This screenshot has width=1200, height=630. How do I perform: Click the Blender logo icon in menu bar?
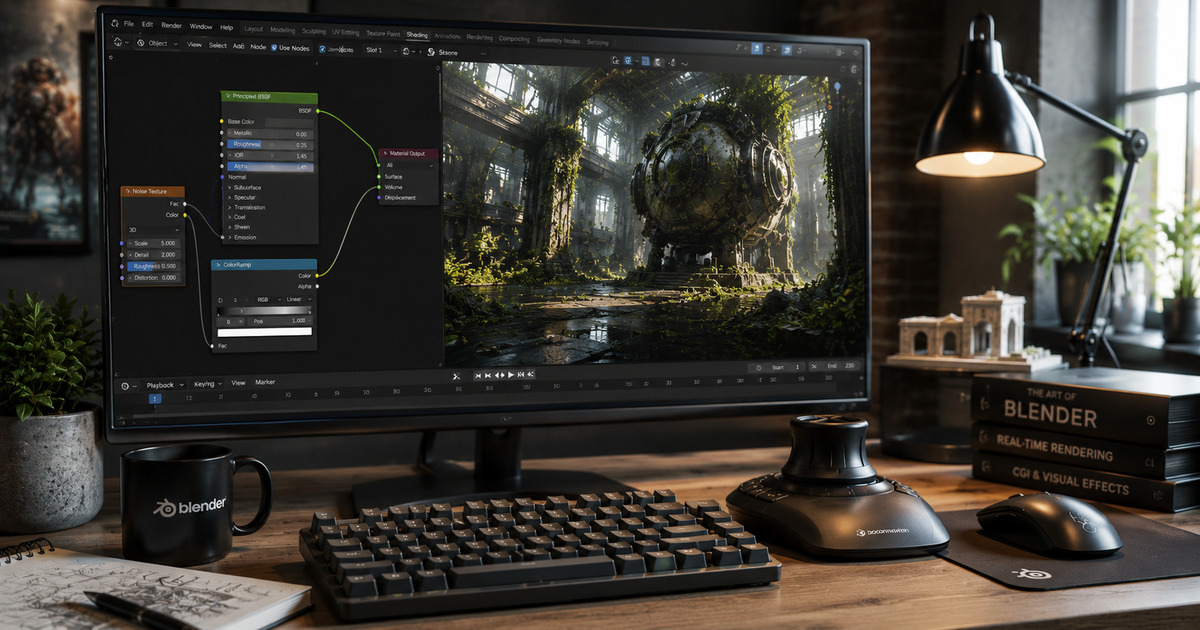pyautogui.click(x=114, y=23)
